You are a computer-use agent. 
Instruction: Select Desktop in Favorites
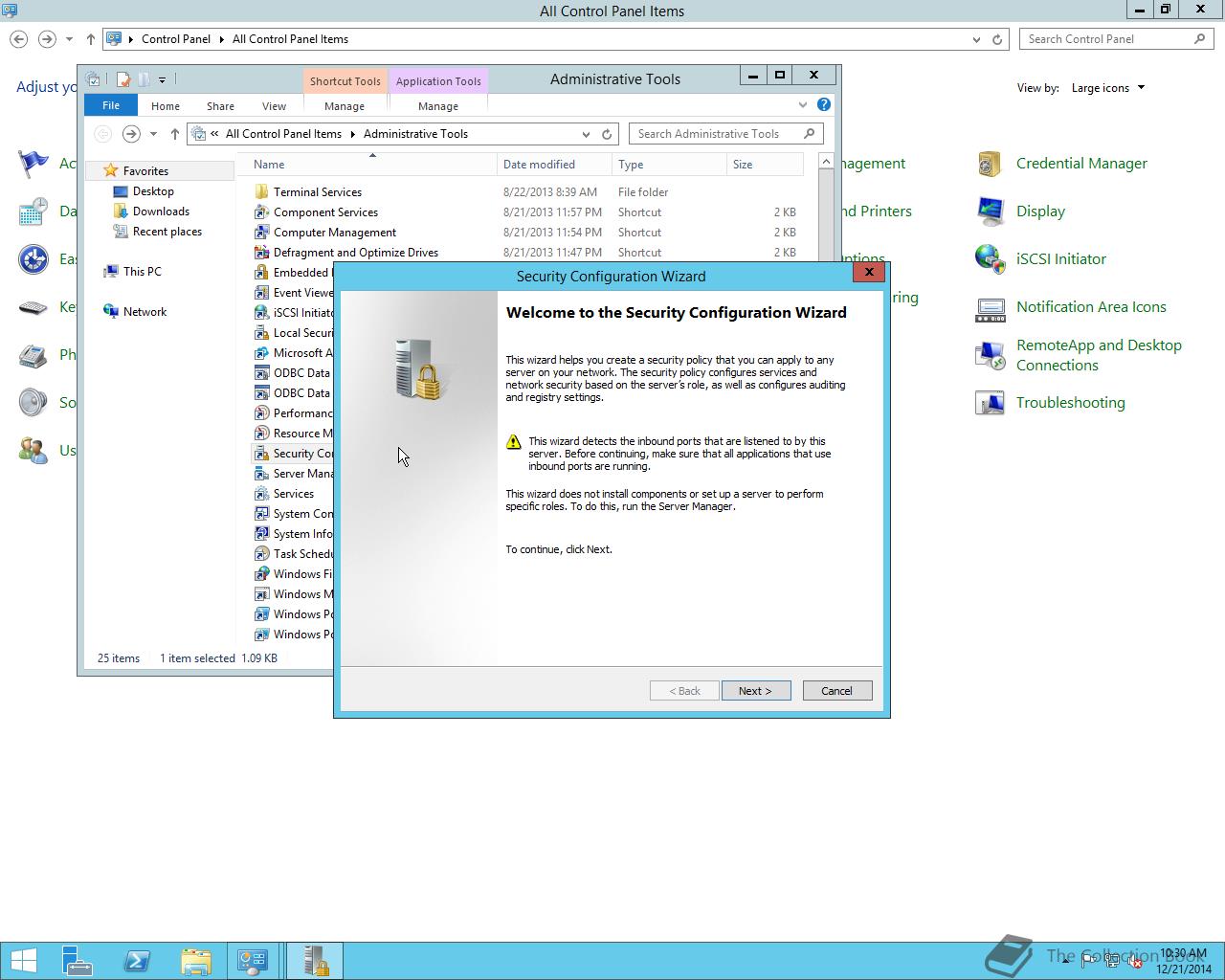coord(153,191)
